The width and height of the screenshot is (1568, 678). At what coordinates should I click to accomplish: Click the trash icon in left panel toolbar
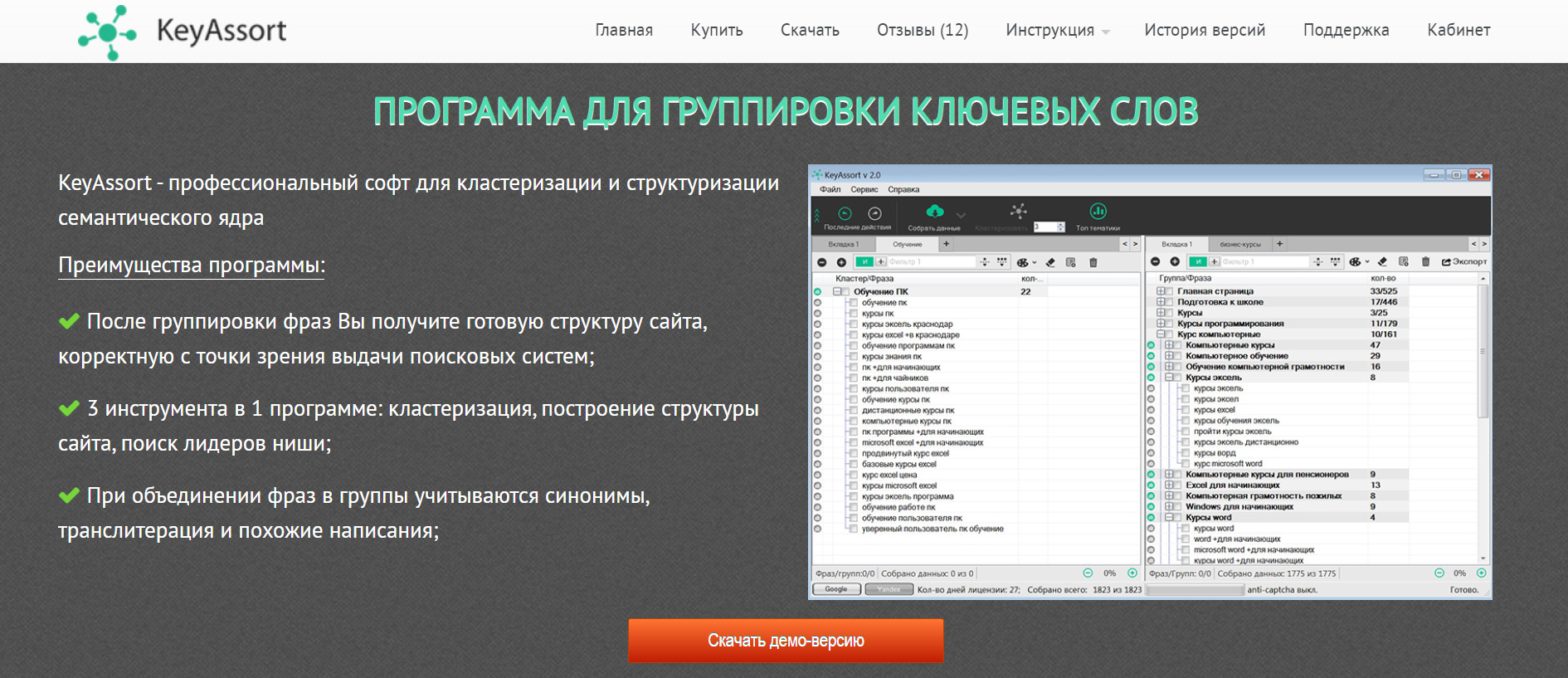(x=1093, y=262)
